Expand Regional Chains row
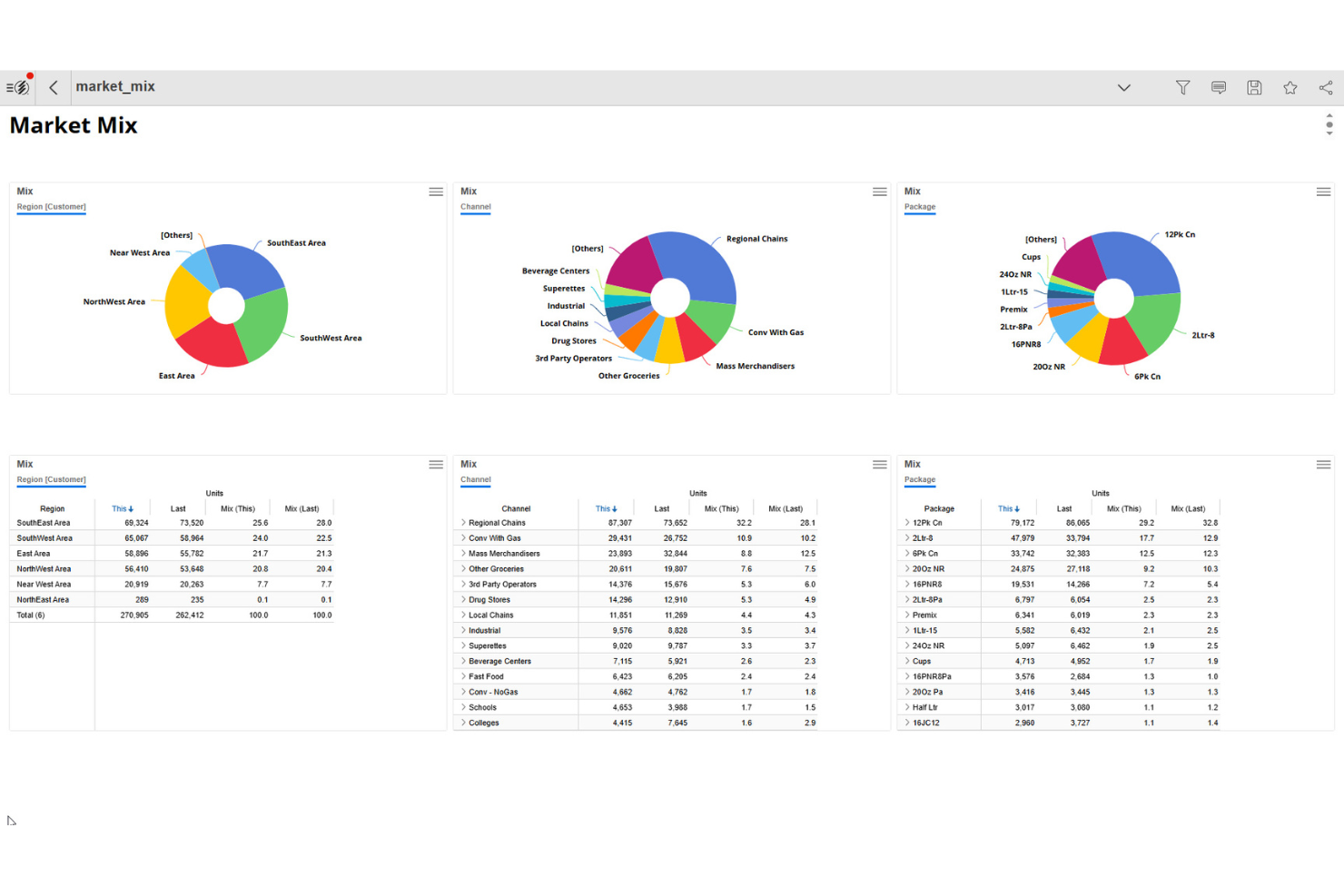 pyautogui.click(x=464, y=523)
